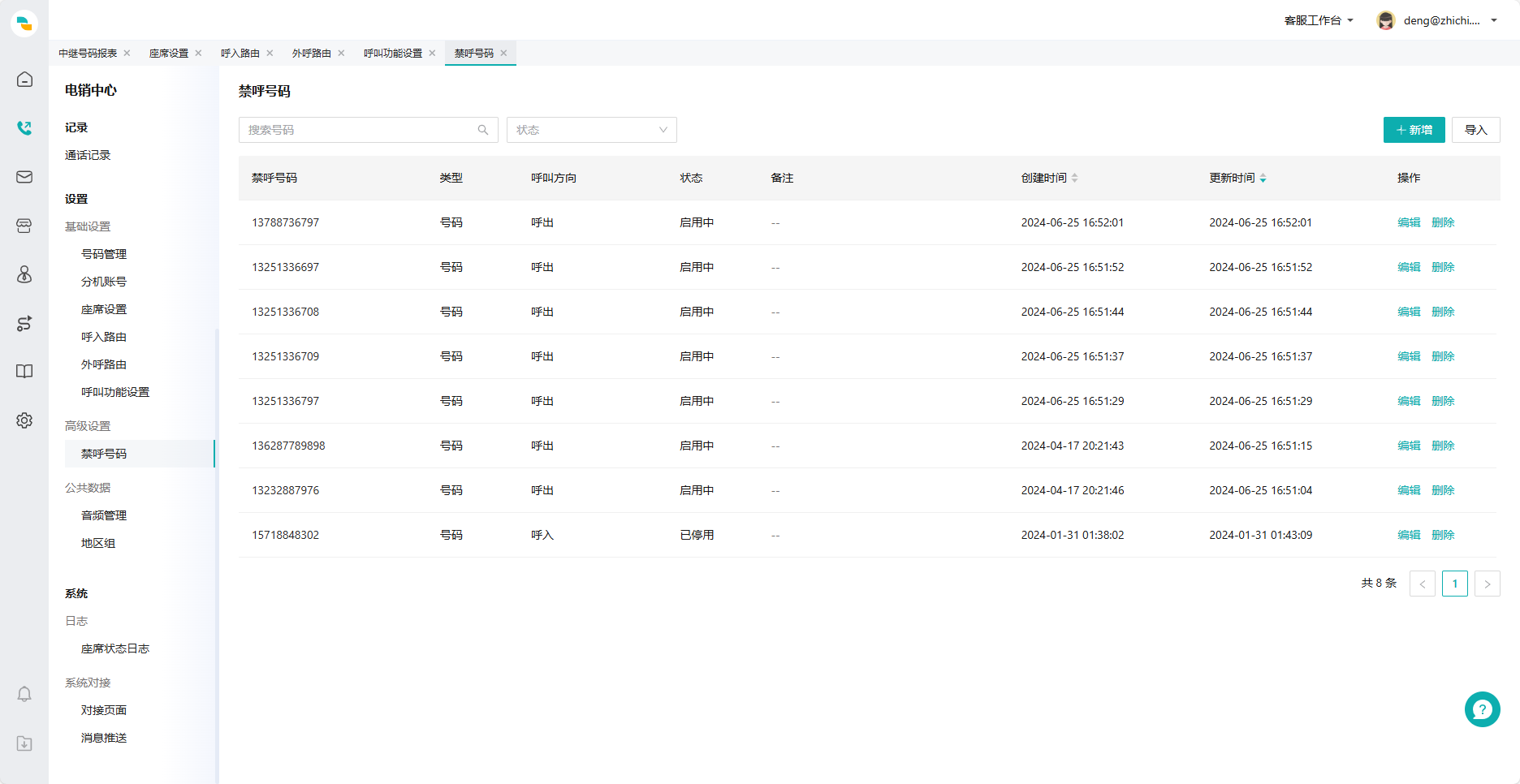Edit number 15718848302
Viewport: 1520px width, 784px height.
pos(1409,535)
